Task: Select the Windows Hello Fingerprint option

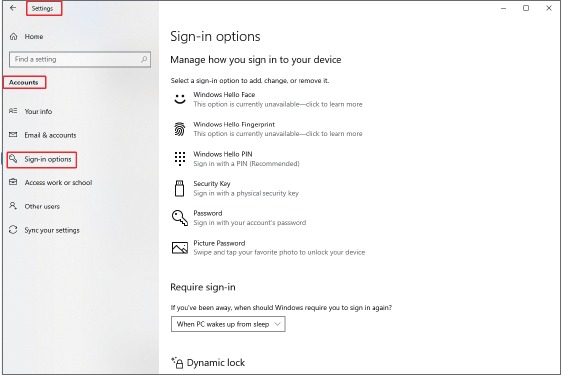Action: pyautogui.click(x=267, y=129)
